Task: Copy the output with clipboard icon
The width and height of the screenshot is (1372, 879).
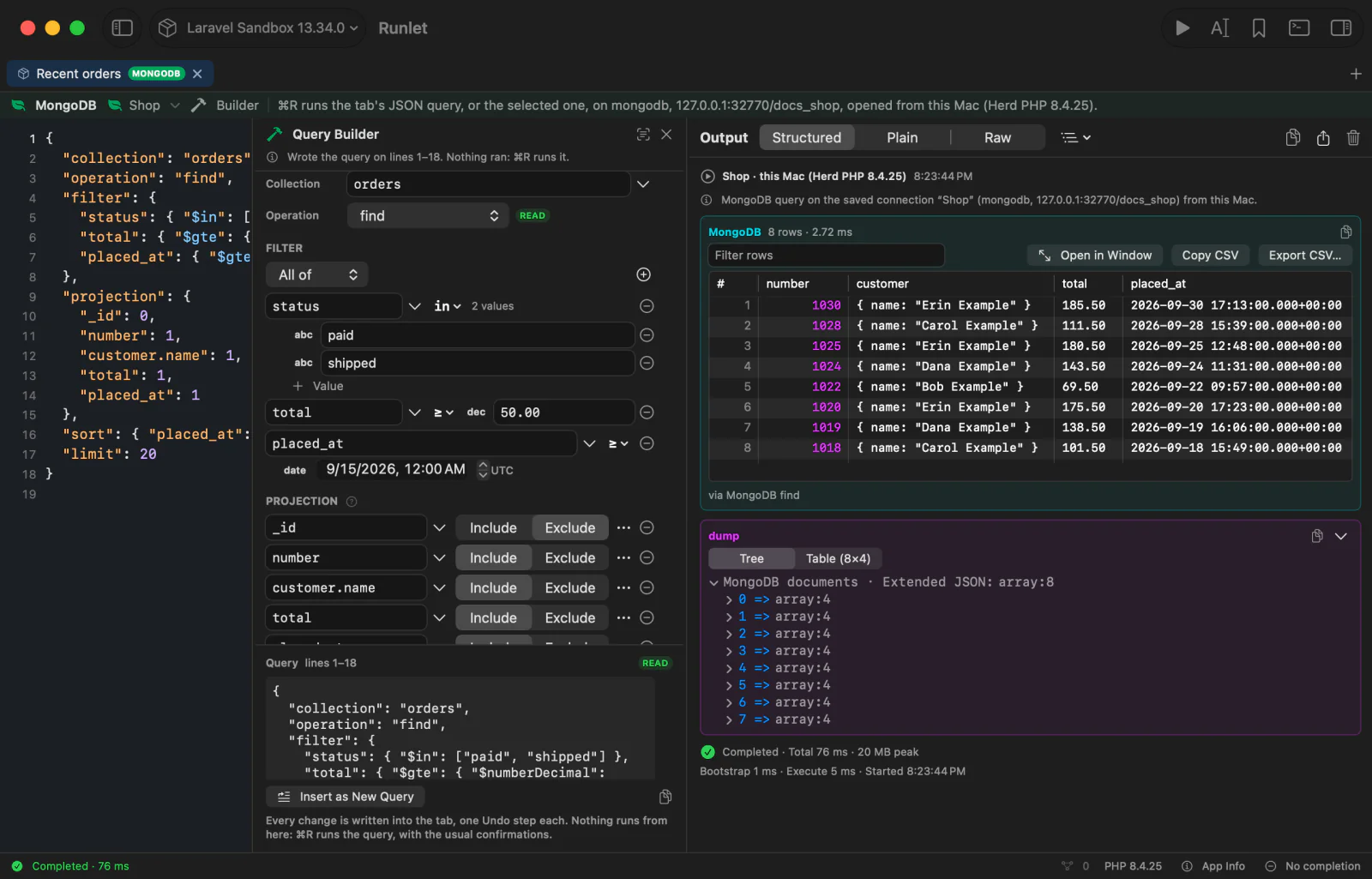Action: tap(1293, 137)
